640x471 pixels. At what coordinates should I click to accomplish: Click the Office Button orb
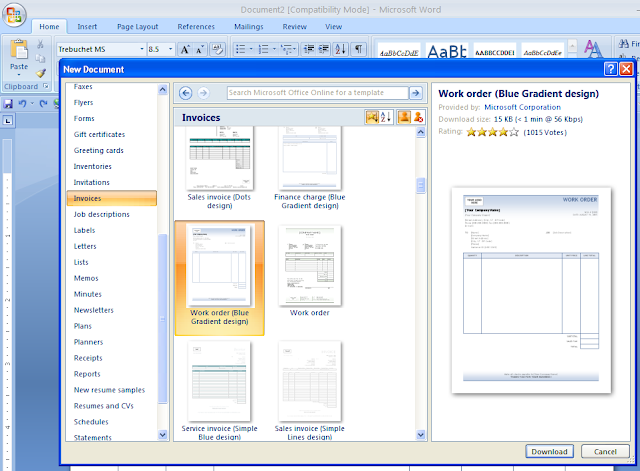click(14, 15)
